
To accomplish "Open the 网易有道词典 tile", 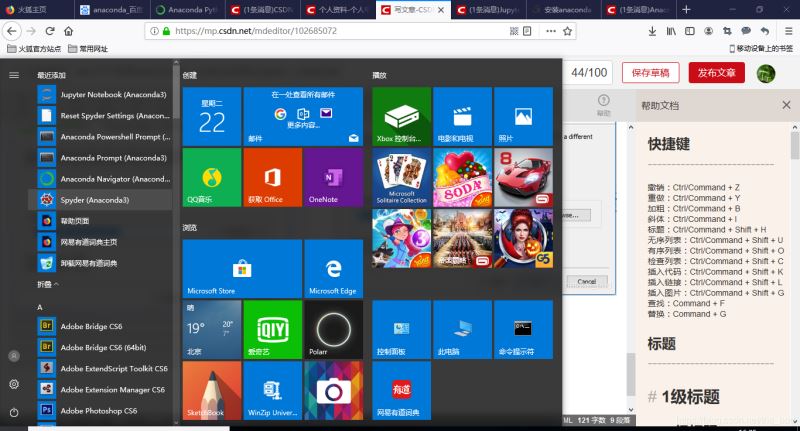I will coord(402,390).
